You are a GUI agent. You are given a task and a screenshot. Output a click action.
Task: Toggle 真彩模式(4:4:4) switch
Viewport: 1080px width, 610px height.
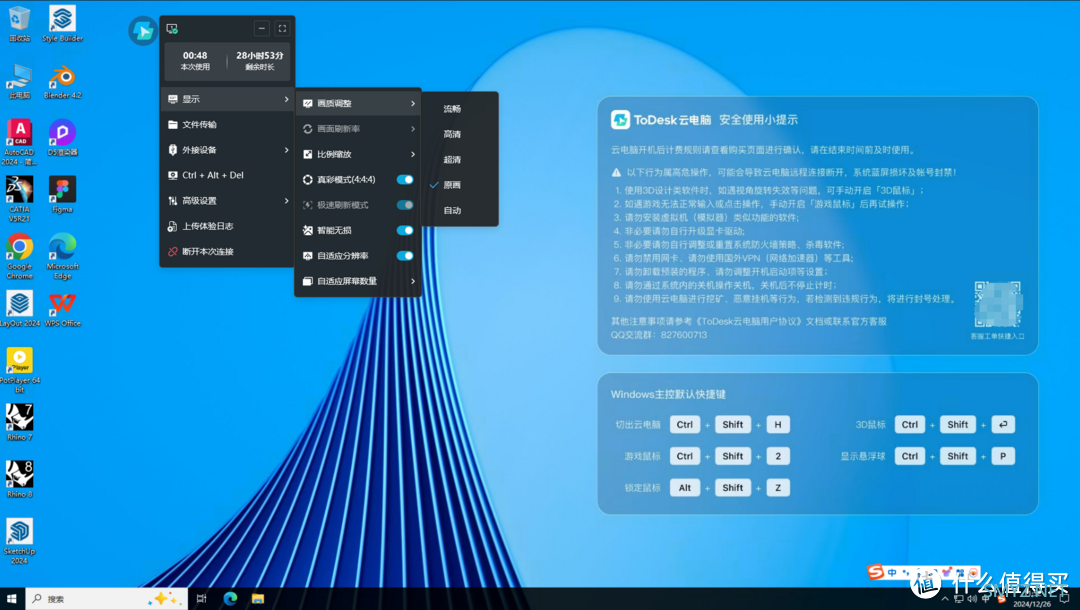click(x=405, y=180)
